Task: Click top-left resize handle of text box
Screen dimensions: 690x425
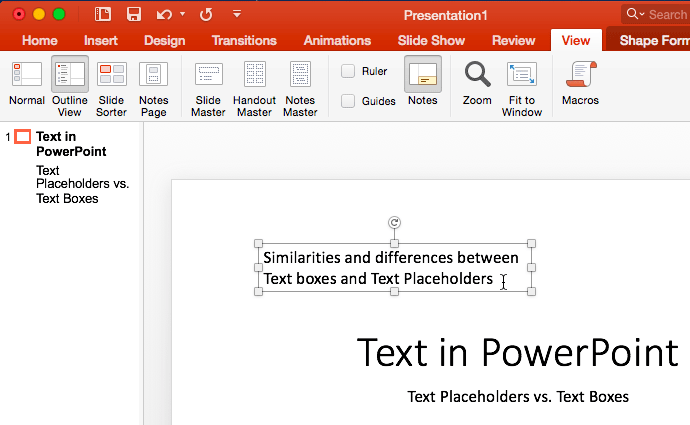Action: coord(258,243)
